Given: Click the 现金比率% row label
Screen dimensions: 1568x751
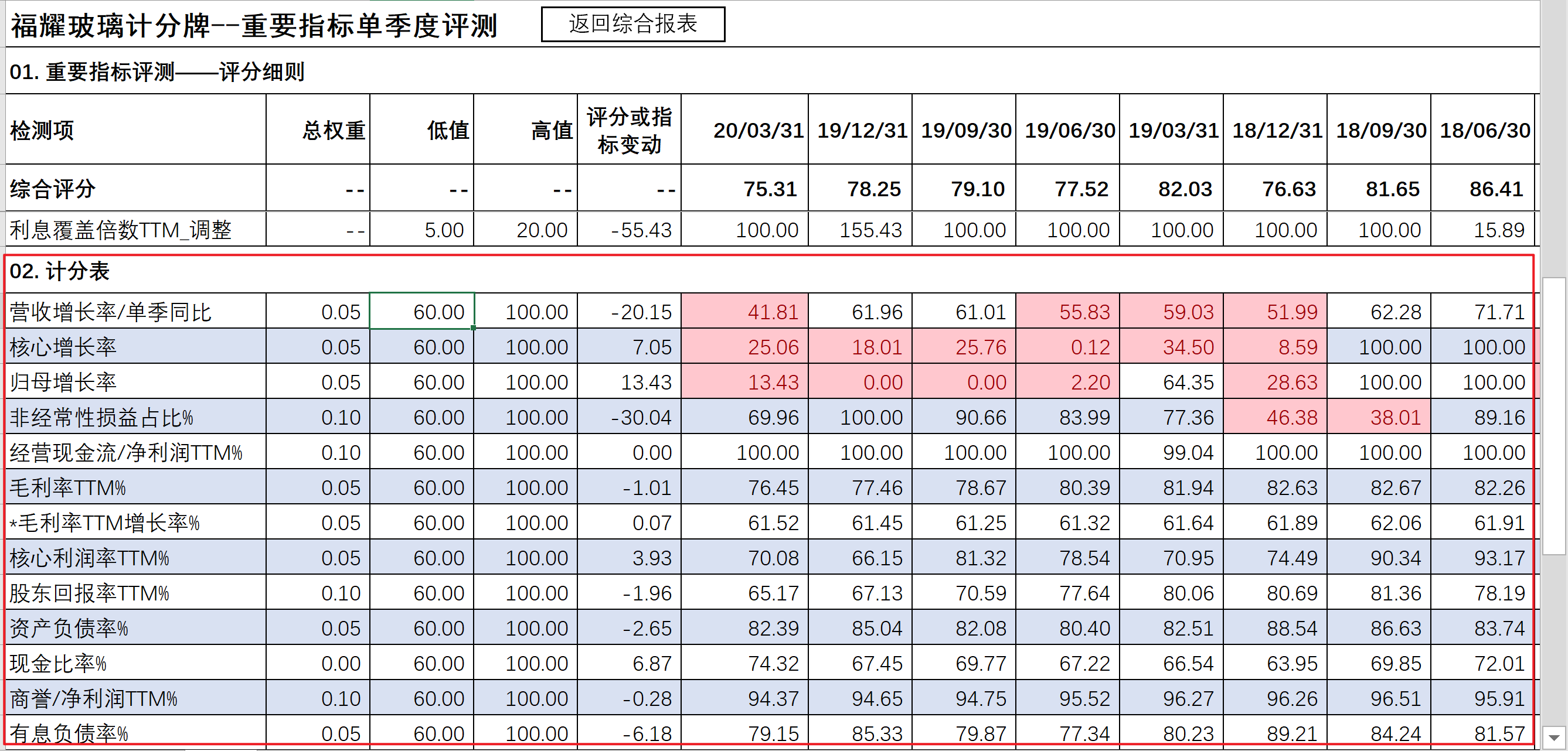Looking at the screenshot, I should (59, 663).
